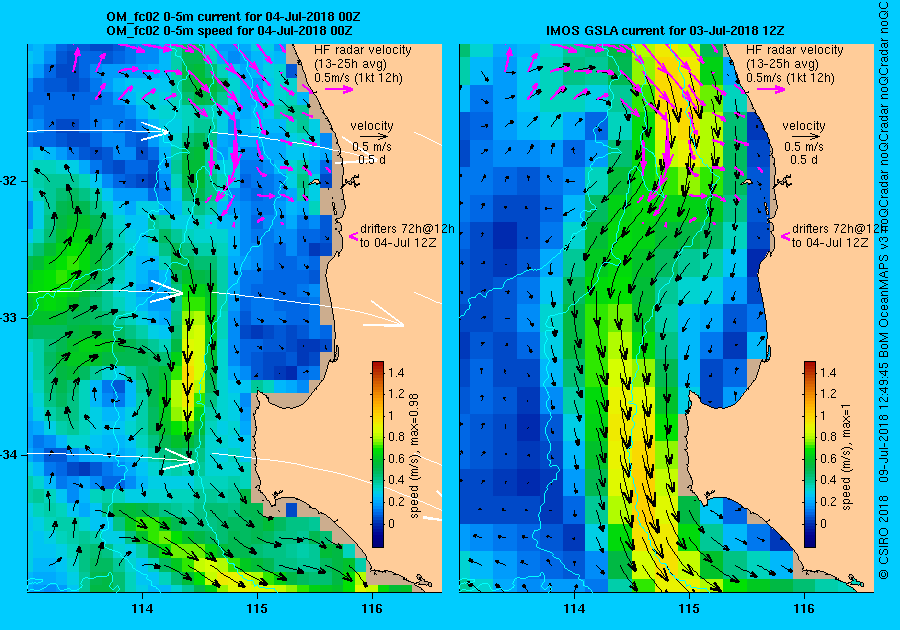Click the '116' longitude label under right map
This screenshot has height=630, width=900.
[x=804, y=609]
